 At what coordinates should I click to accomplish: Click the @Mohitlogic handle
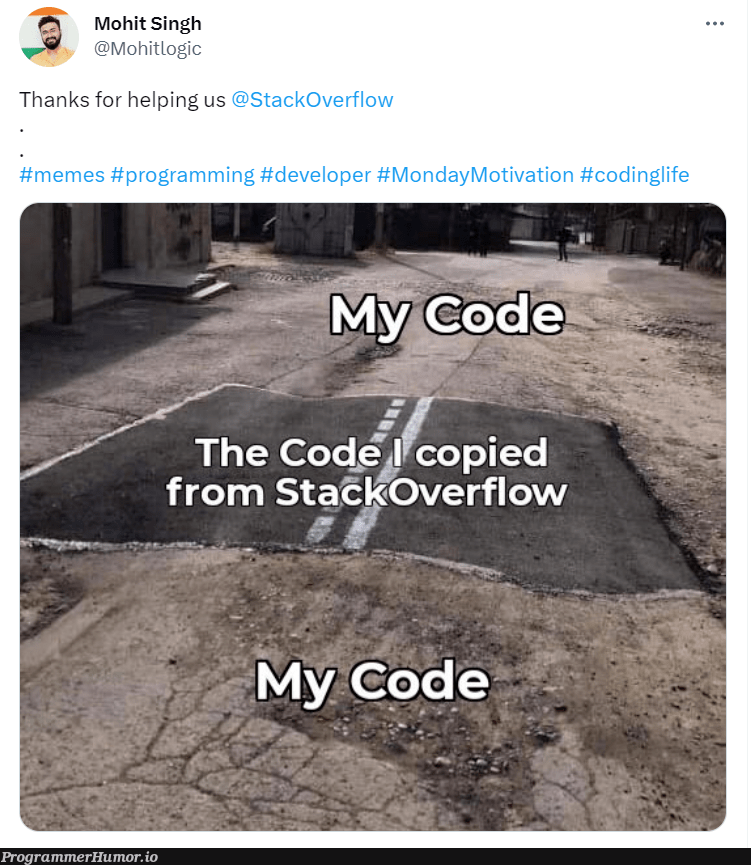[146, 47]
